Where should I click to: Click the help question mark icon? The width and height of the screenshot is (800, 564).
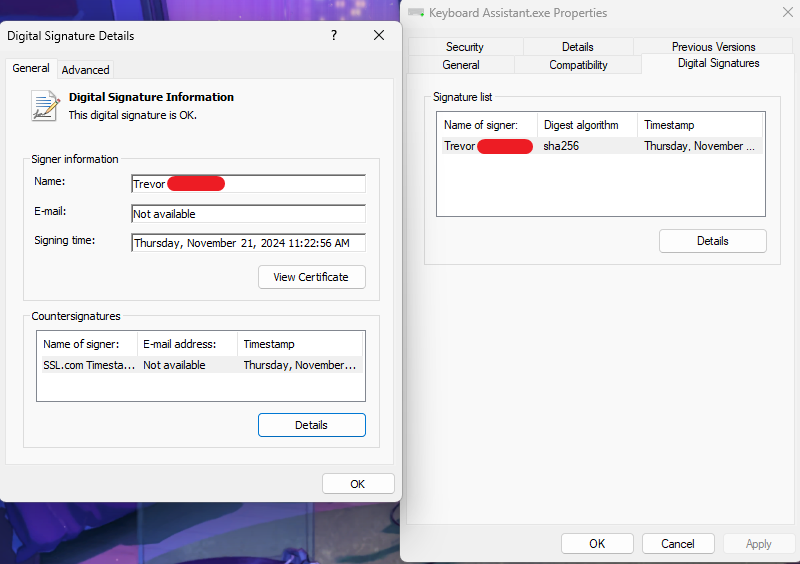(334, 35)
